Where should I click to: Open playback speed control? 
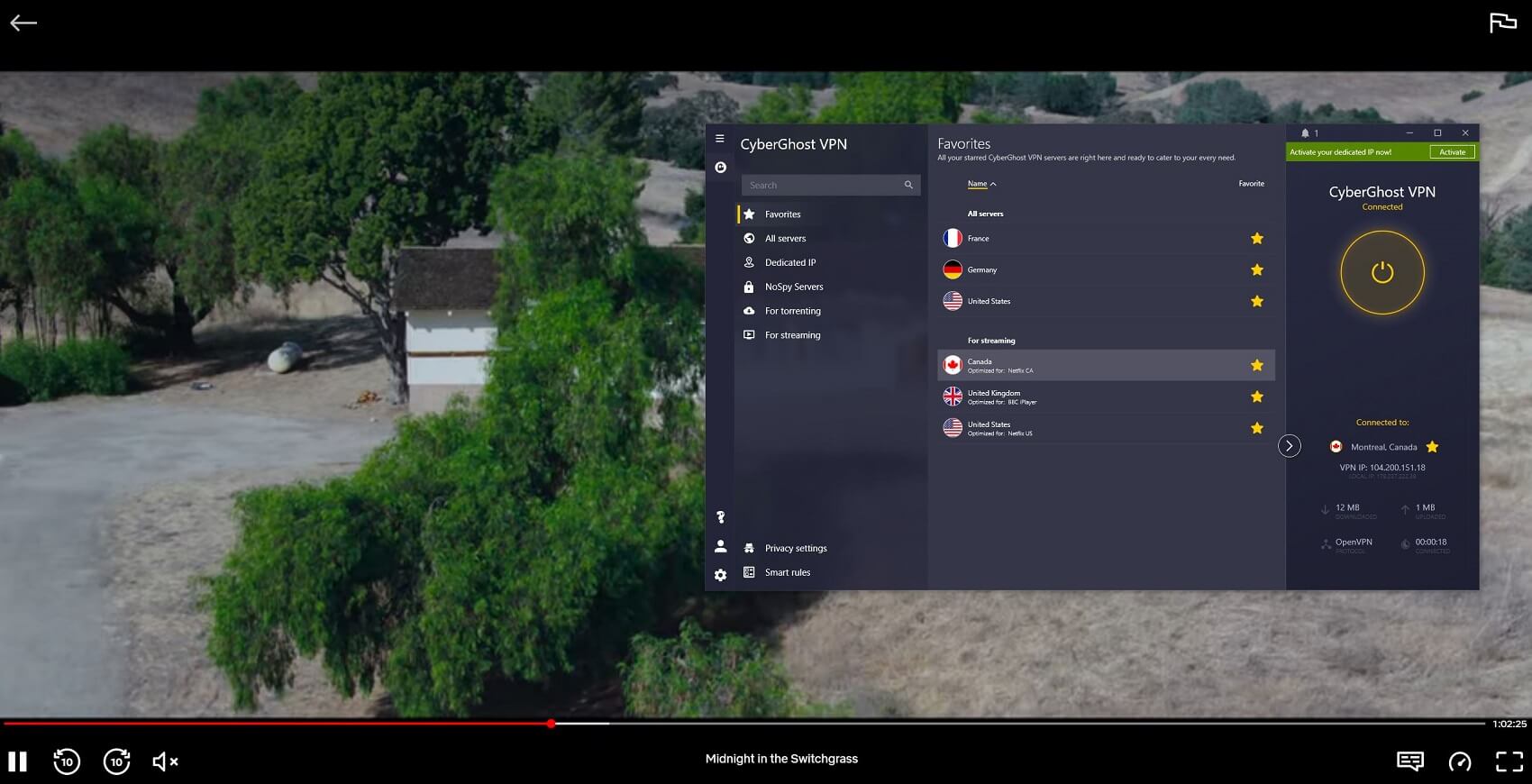pos(1460,761)
